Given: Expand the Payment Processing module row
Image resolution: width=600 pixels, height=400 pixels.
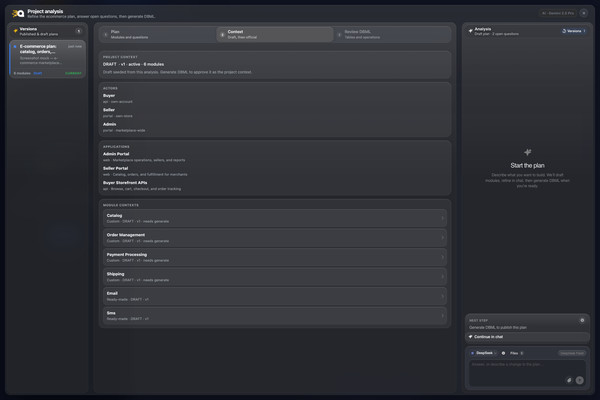Looking at the screenshot, I should coord(274,257).
